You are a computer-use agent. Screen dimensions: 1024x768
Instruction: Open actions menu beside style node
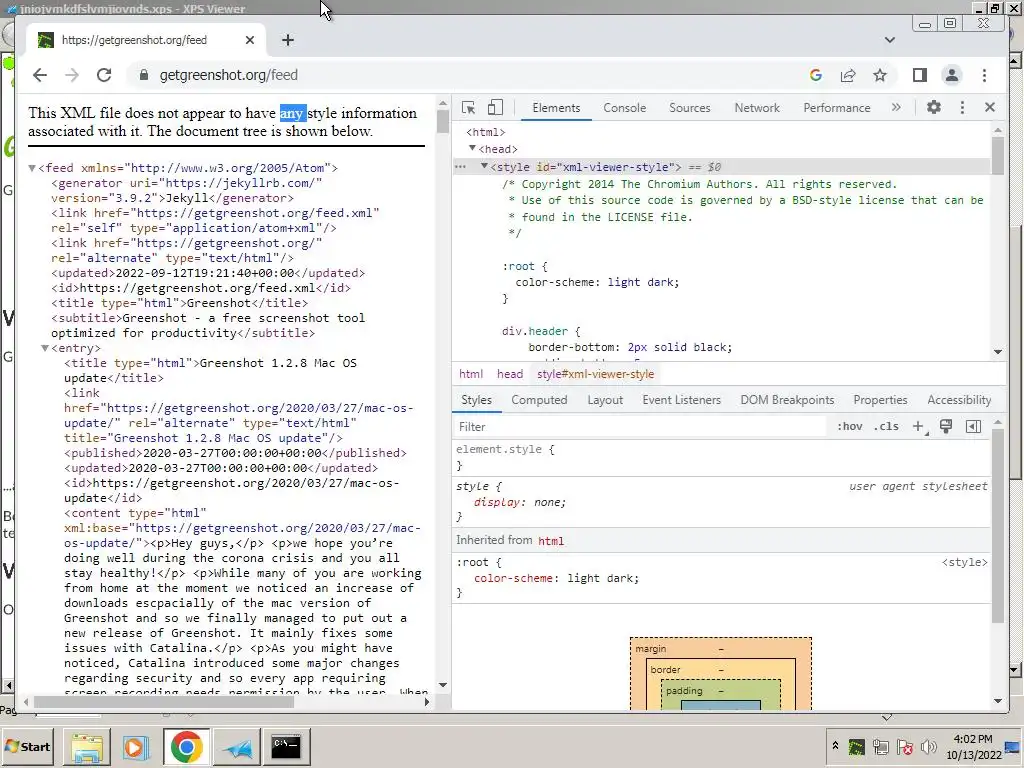point(460,167)
